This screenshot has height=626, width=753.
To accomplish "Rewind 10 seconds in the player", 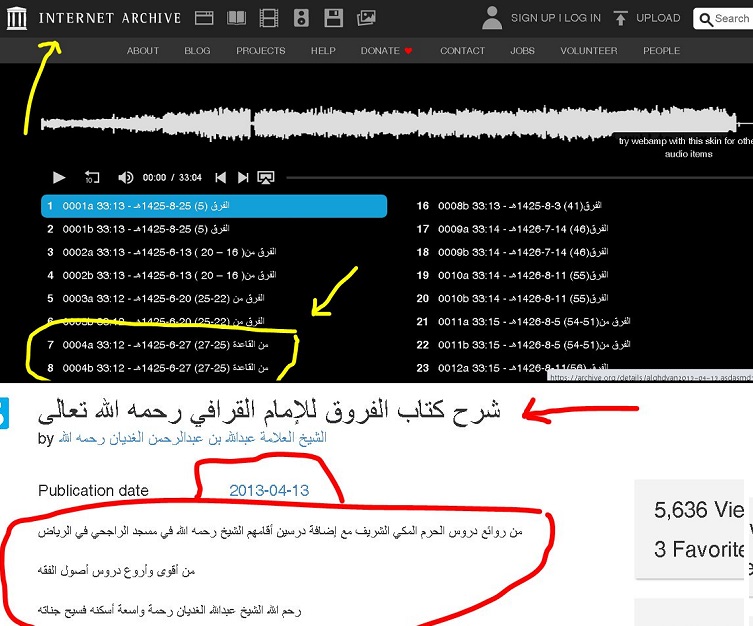I will tap(92, 177).
